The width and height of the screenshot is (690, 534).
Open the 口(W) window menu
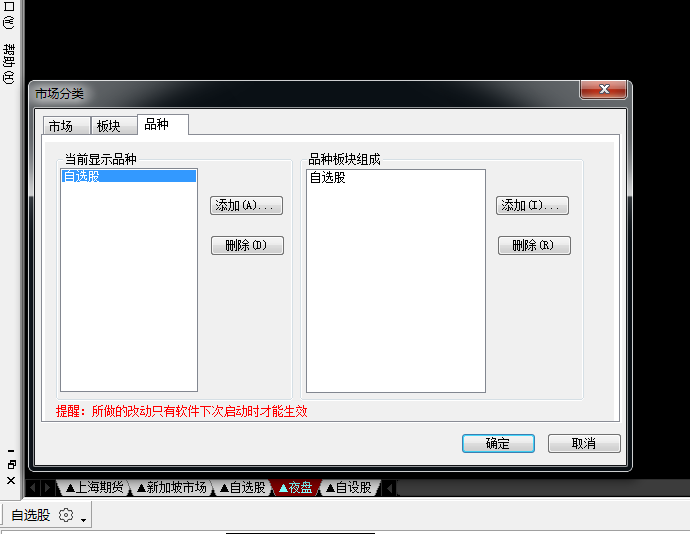(x=9, y=15)
